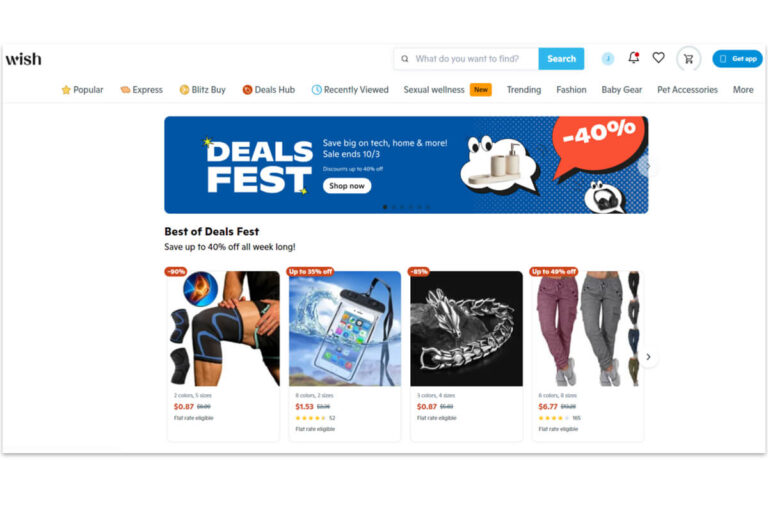768x512 pixels.
Task: Open the shopping cart icon
Action: pyautogui.click(x=688, y=59)
